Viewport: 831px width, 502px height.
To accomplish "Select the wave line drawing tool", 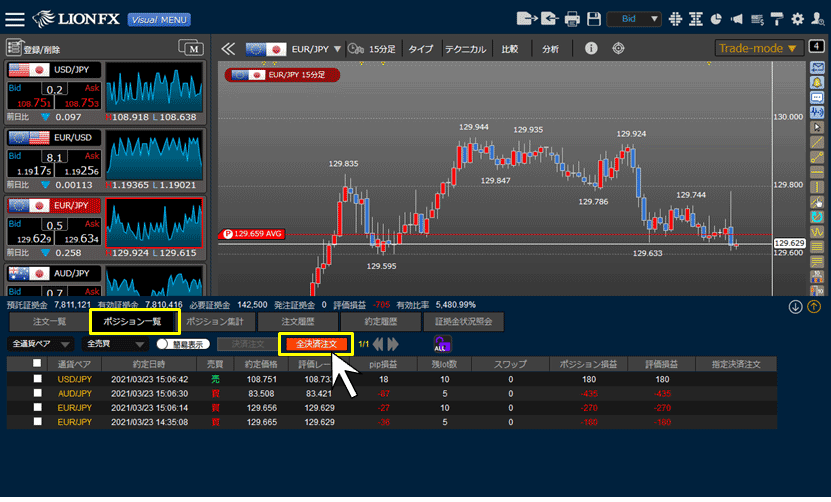I will coord(817,232).
